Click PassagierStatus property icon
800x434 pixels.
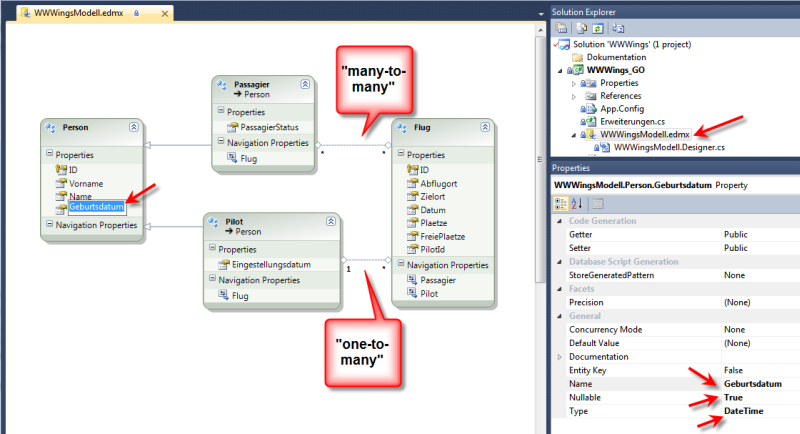click(x=233, y=127)
